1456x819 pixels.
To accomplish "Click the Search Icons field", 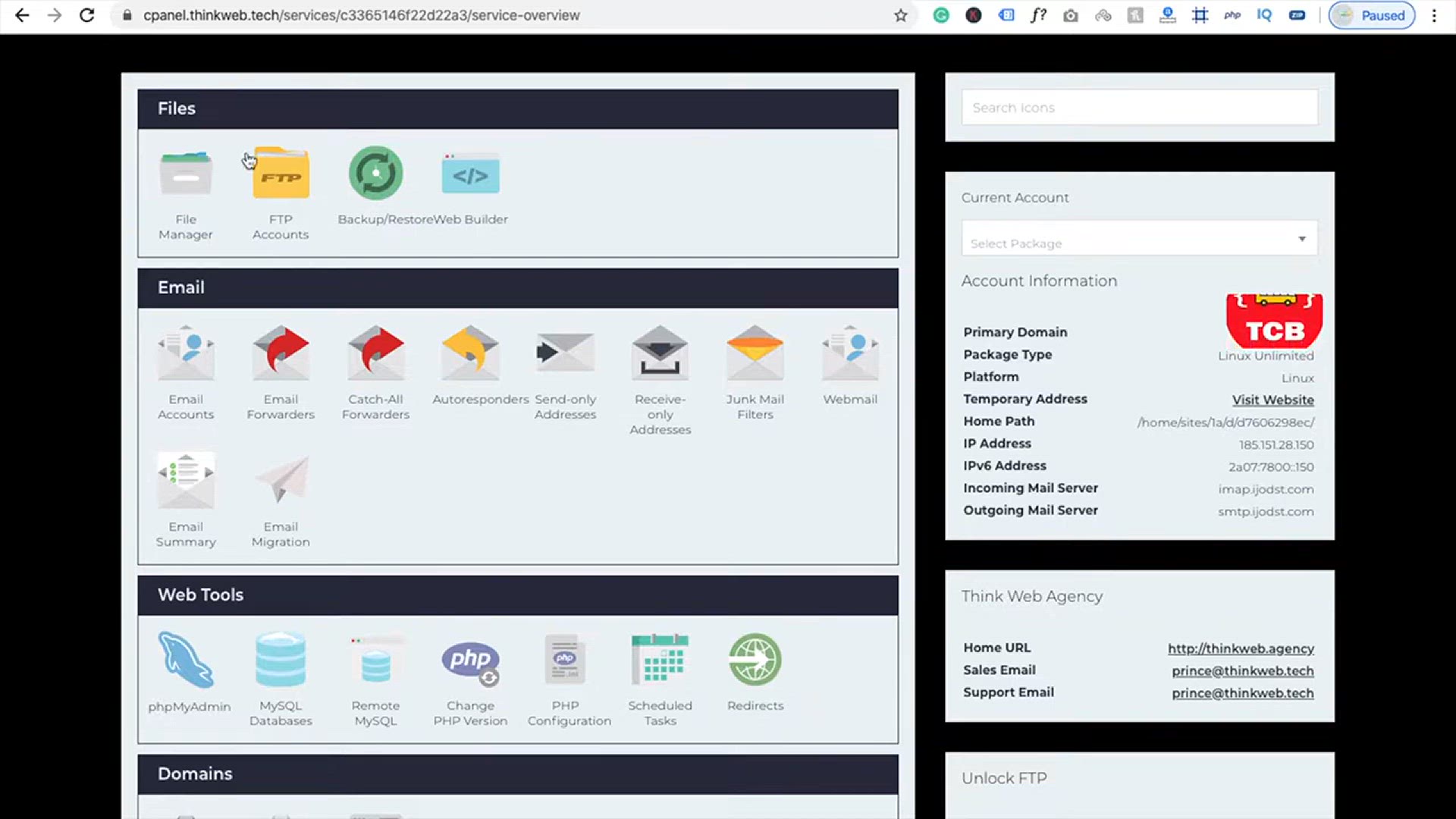I will point(1139,108).
